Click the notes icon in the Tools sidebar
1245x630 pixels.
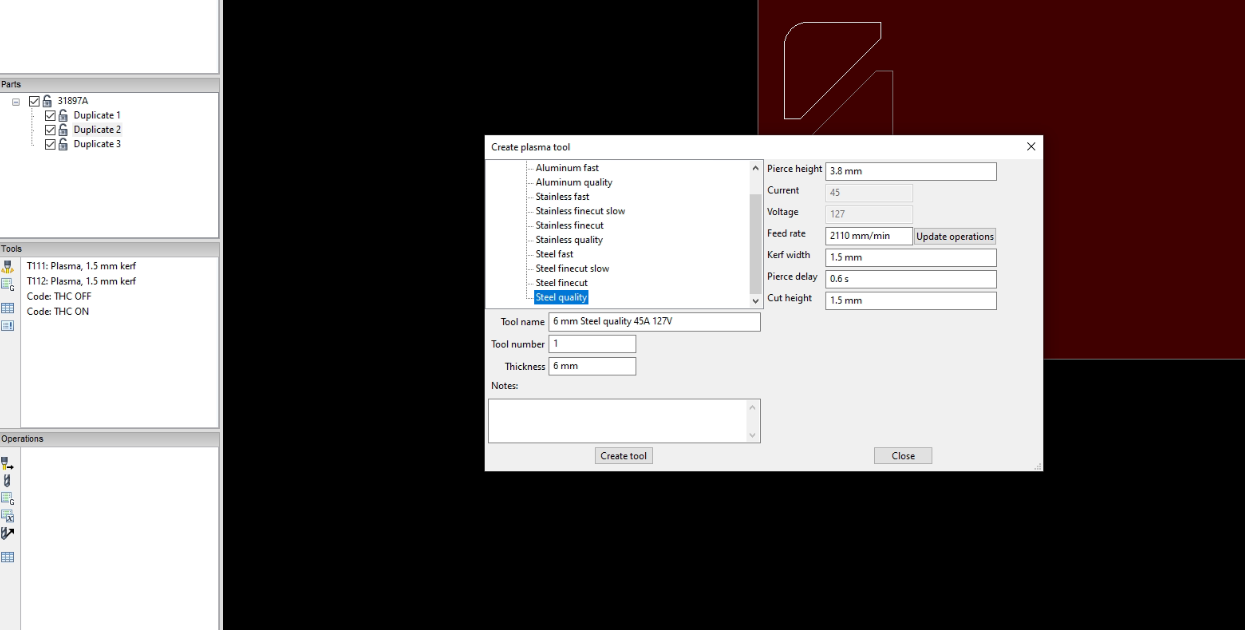coord(8,325)
